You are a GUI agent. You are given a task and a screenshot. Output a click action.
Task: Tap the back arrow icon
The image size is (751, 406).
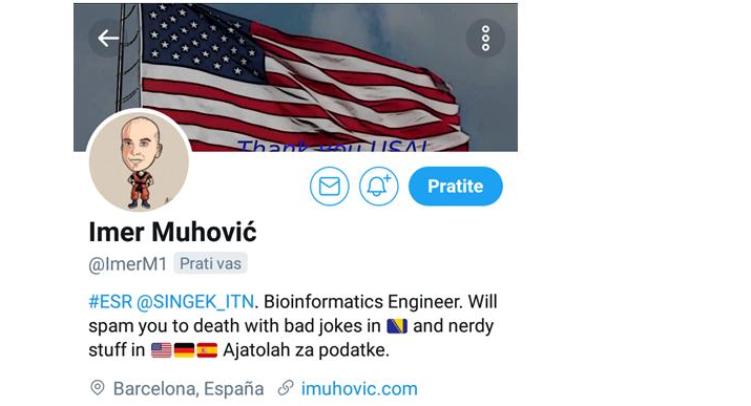point(107,38)
